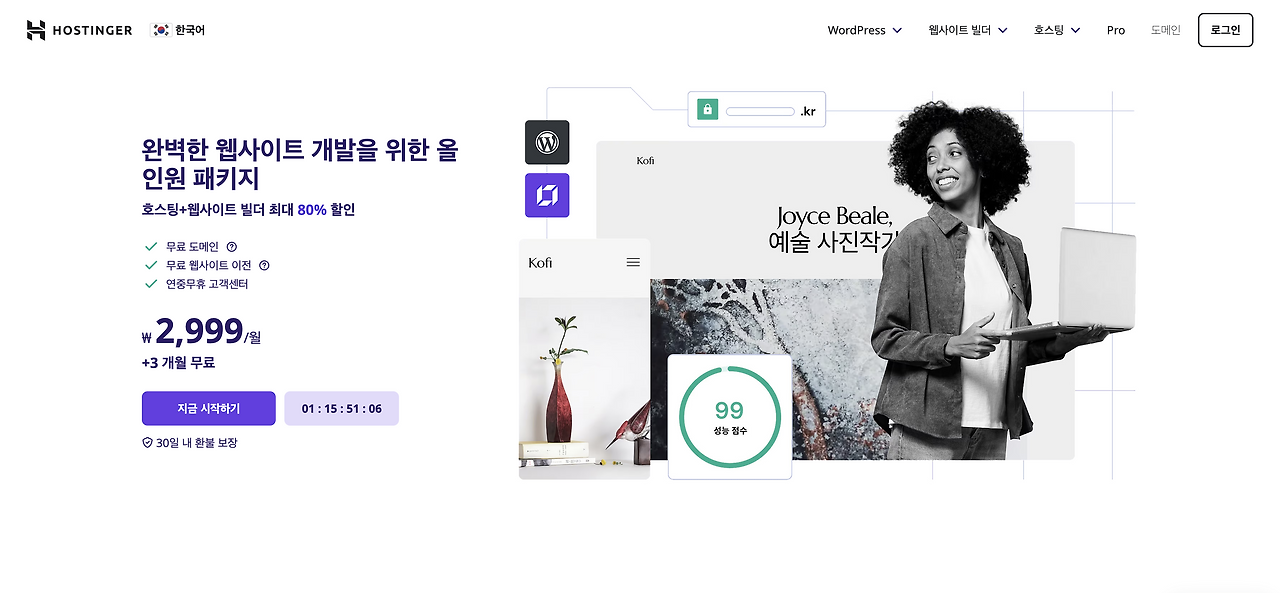
Task: Click the Hostinger H logo
Action: (36, 29)
